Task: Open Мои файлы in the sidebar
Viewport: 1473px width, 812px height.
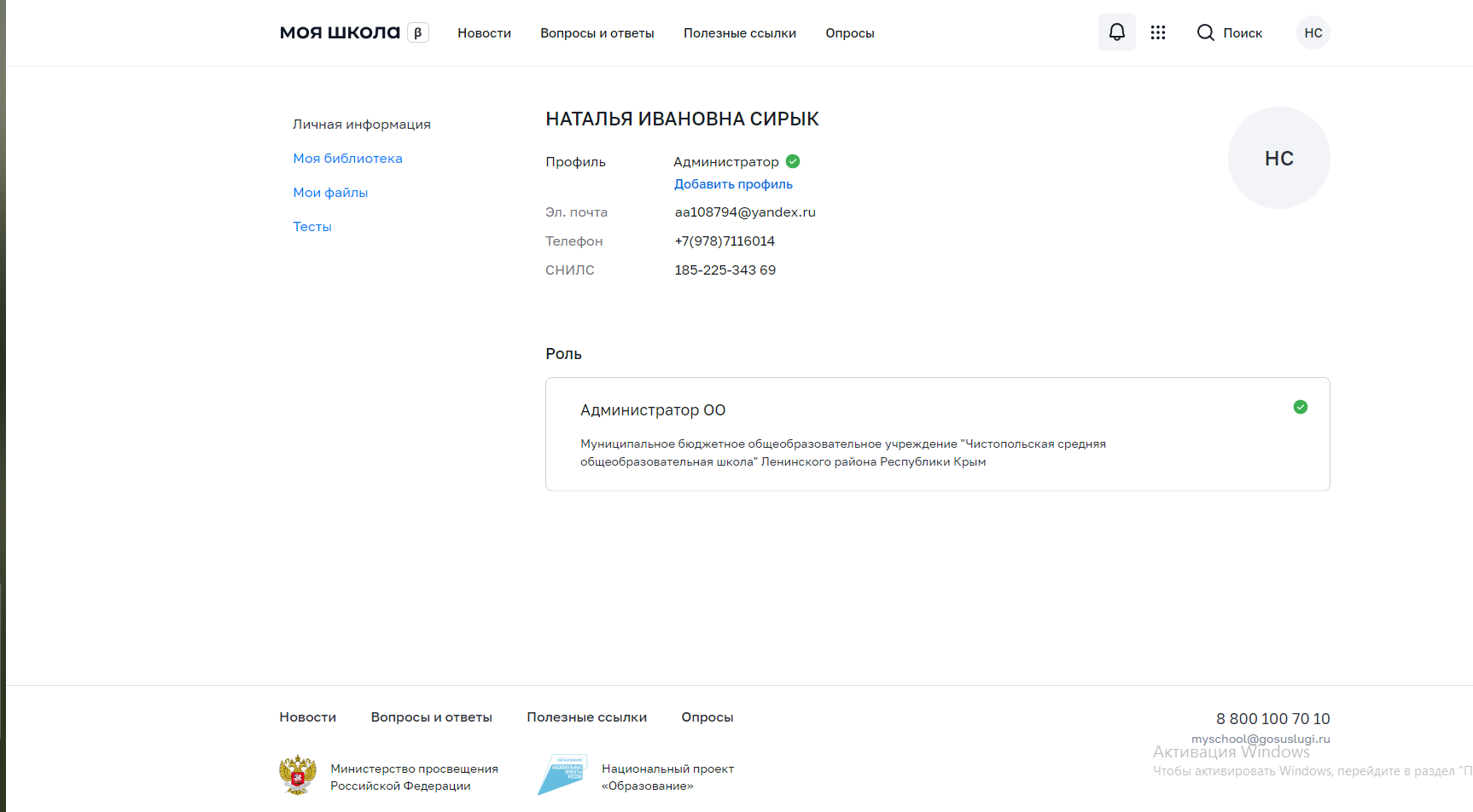Action: tap(330, 193)
